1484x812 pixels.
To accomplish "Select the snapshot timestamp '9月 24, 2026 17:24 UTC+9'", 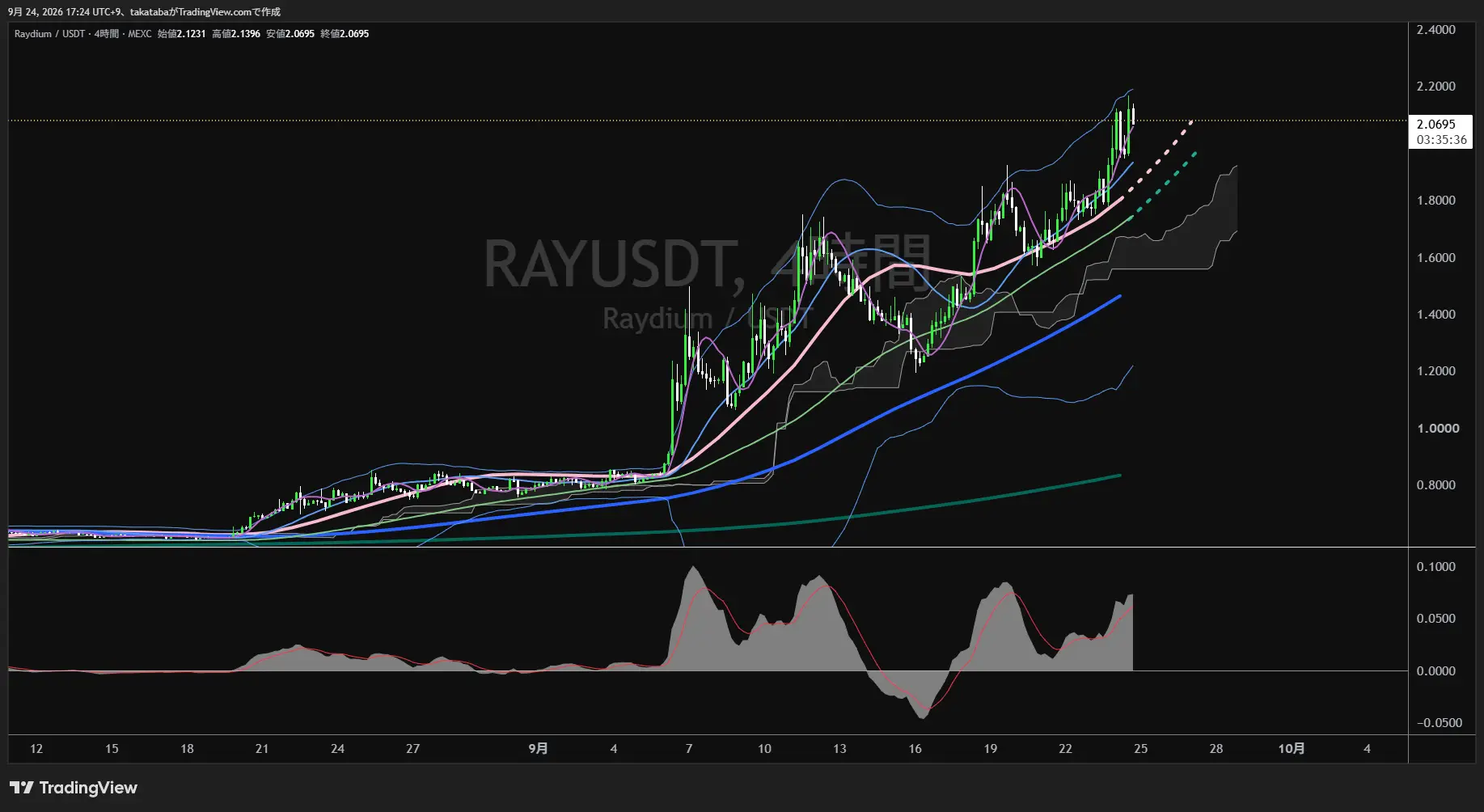I will pos(63,12).
